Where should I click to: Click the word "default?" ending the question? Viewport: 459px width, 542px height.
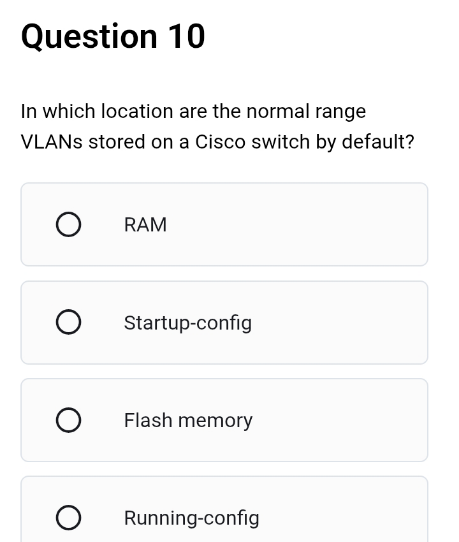click(x=378, y=142)
